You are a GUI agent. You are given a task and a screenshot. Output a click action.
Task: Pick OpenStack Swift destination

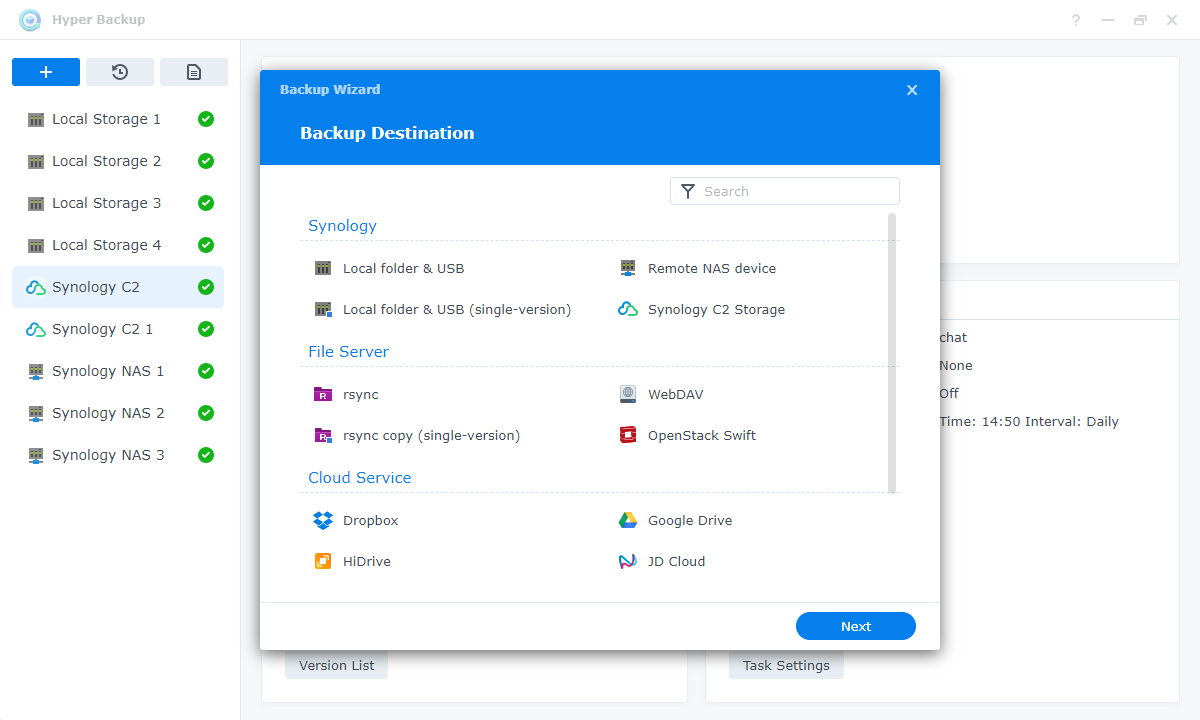[700, 435]
